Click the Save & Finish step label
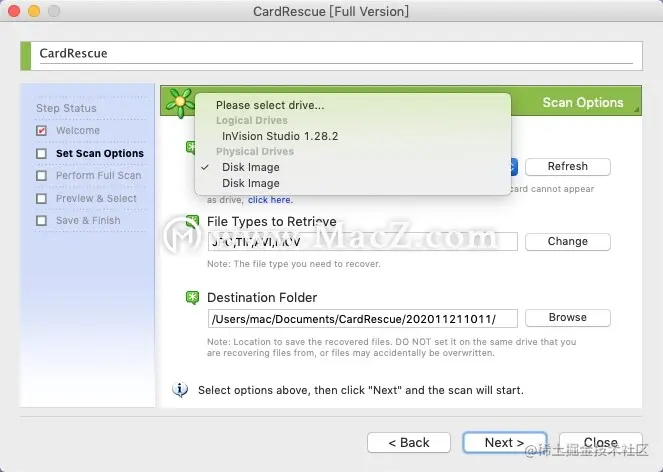663x472 pixels. [x=88, y=220]
